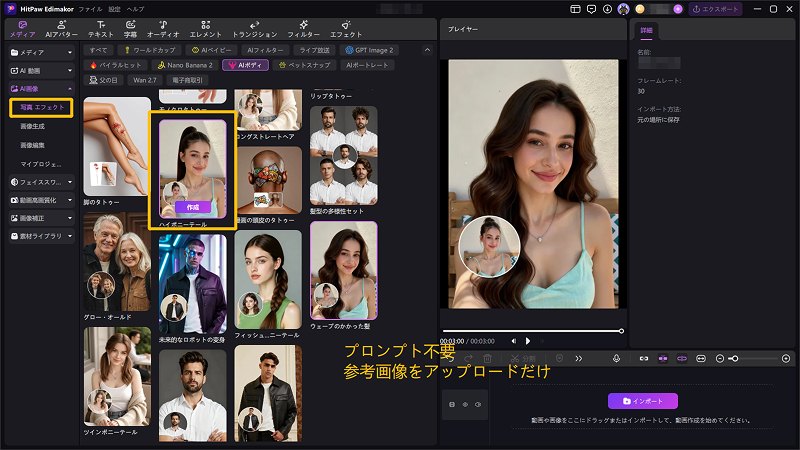The image size is (800, 450).
Task: Open the フィルター filters panel
Action: (303, 29)
